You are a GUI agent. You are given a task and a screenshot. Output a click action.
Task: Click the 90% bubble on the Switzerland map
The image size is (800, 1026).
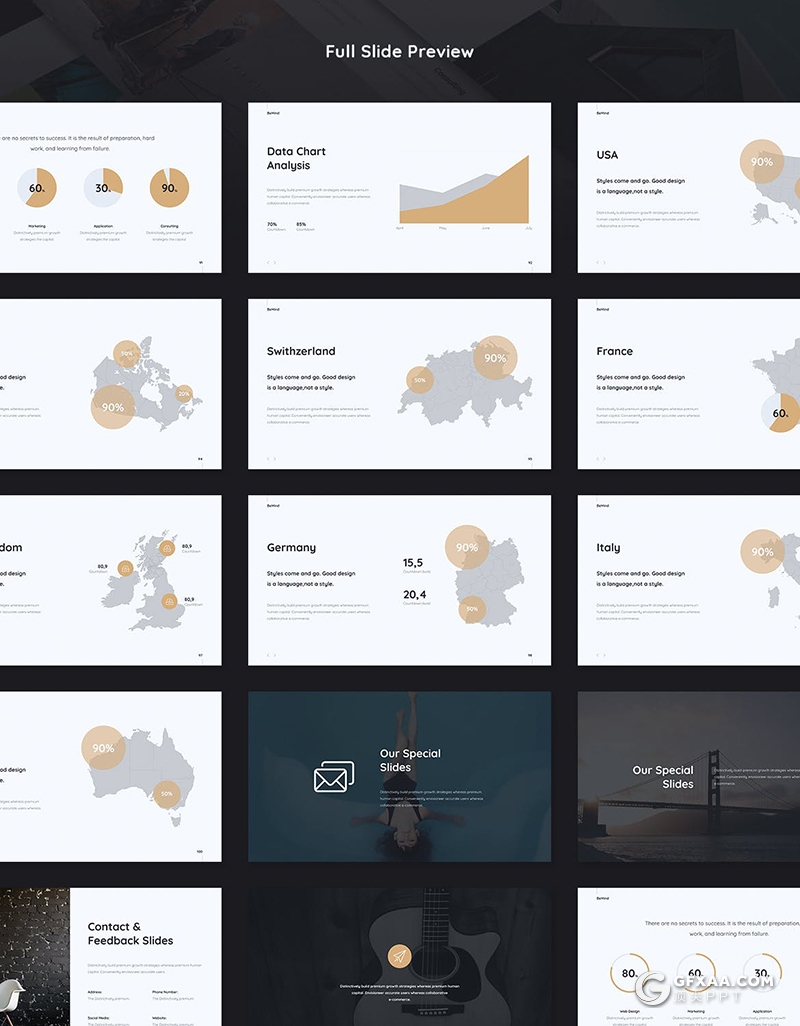[495, 358]
